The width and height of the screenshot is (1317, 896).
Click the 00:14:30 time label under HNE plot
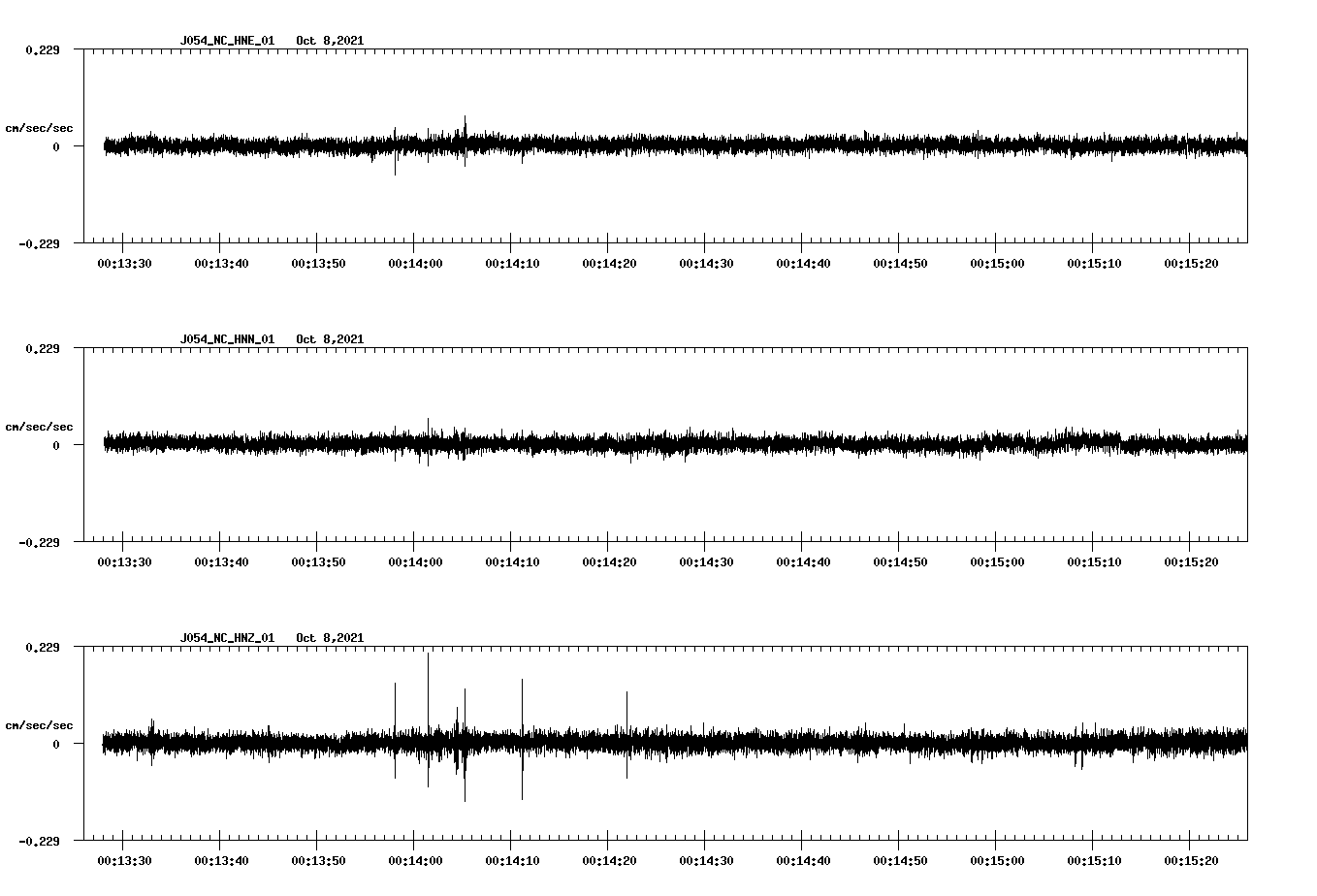coord(706,264)
